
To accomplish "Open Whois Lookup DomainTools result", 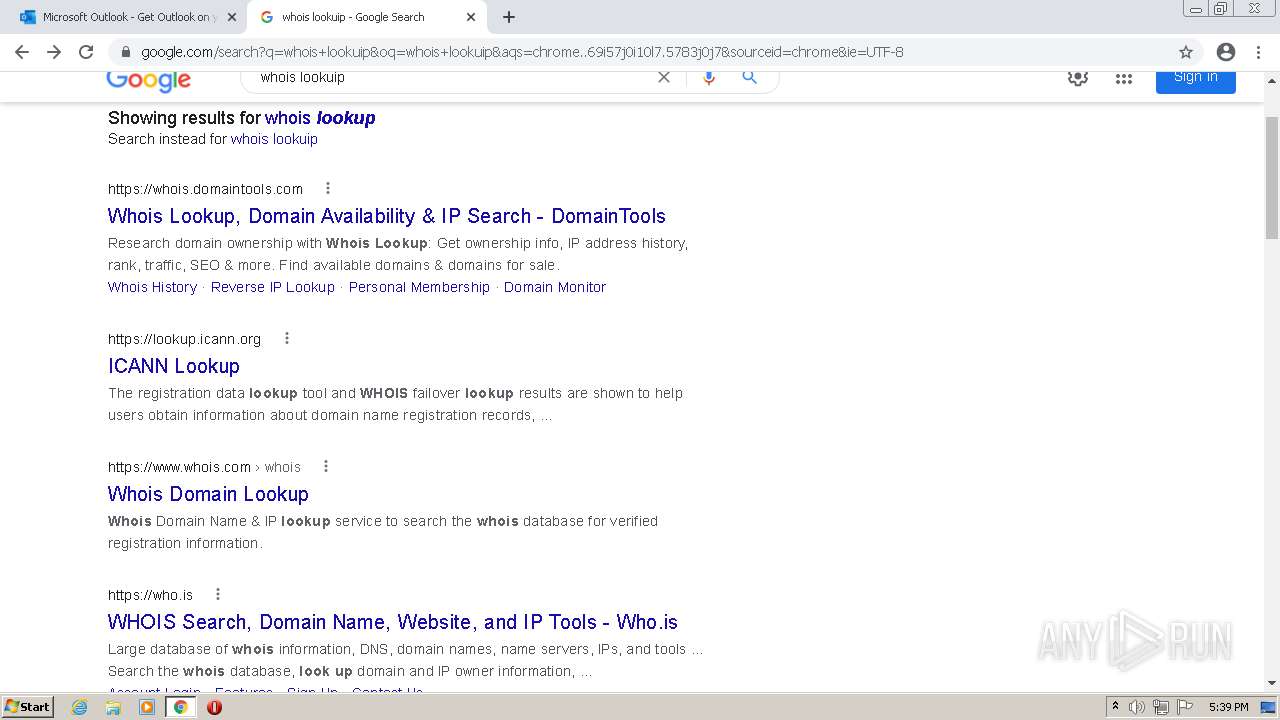I will pyautogui.click(x=387, y=216).
